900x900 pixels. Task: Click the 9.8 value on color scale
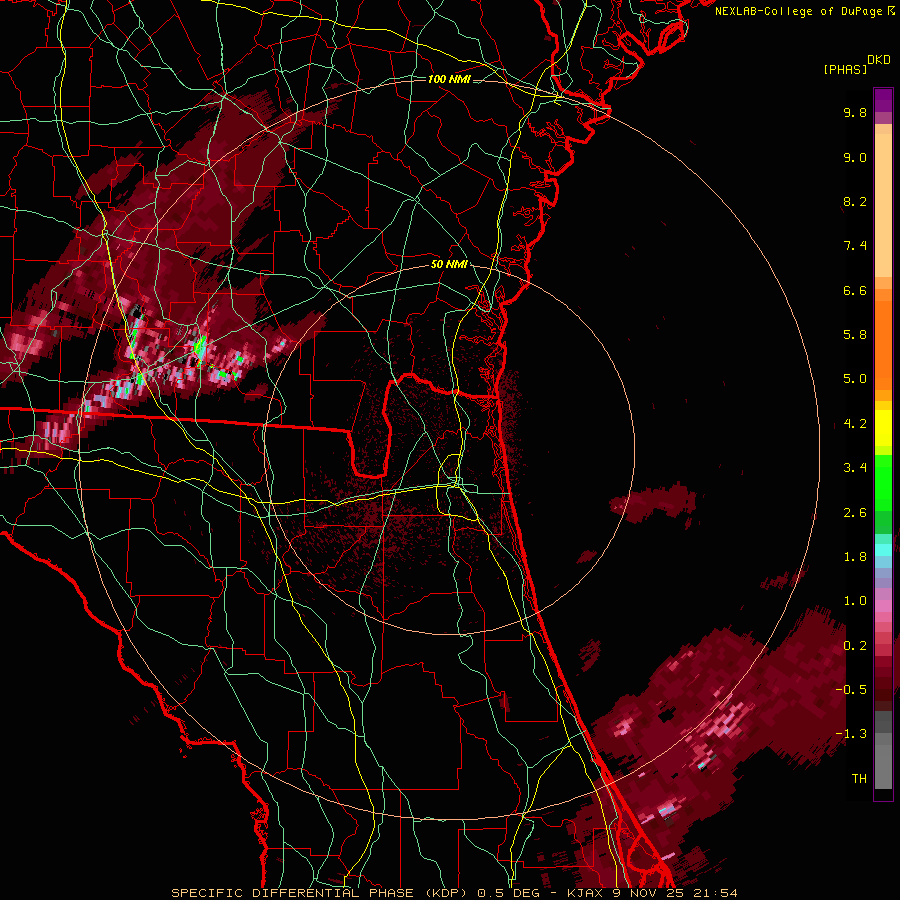[855, 112]
